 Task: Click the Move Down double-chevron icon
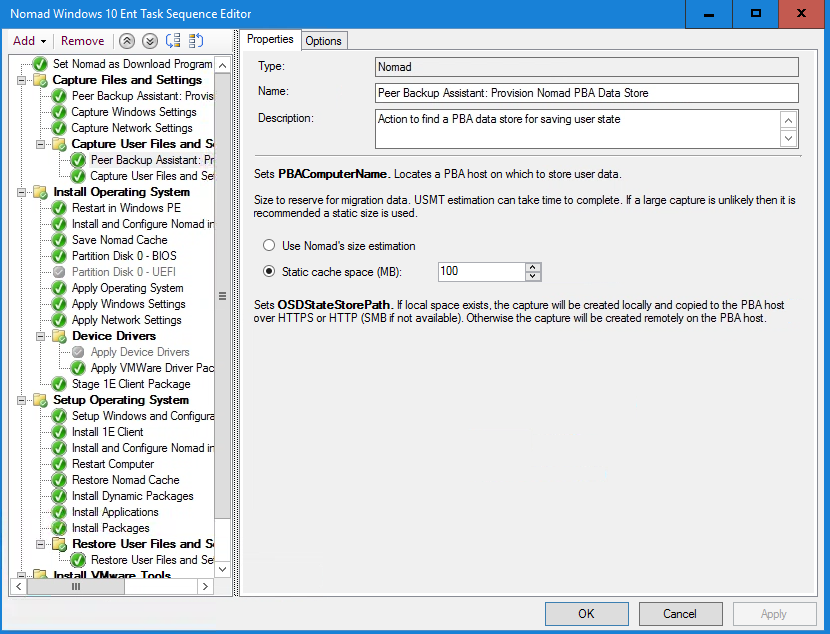pyautogui.click(x=150, y=41)
